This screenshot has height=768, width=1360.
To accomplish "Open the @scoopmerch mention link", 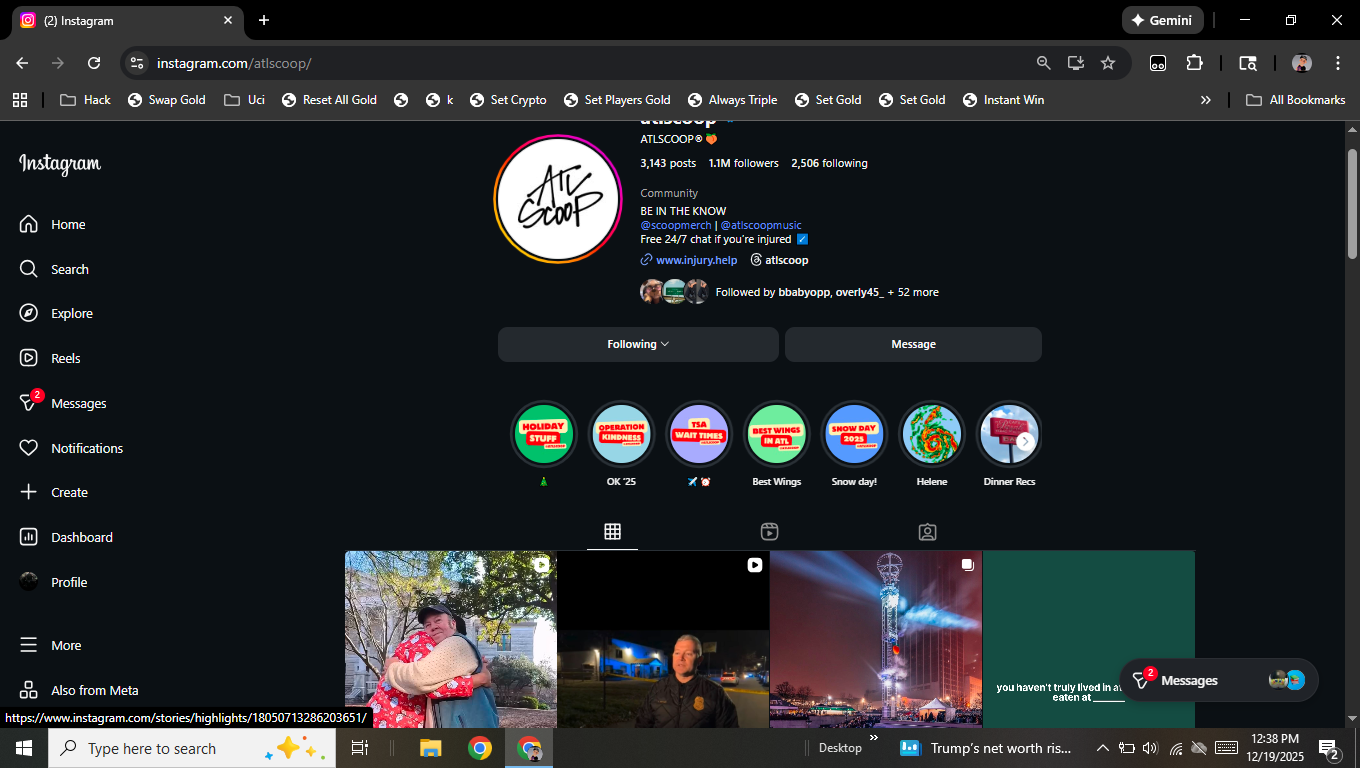I will tap(676, 226).
